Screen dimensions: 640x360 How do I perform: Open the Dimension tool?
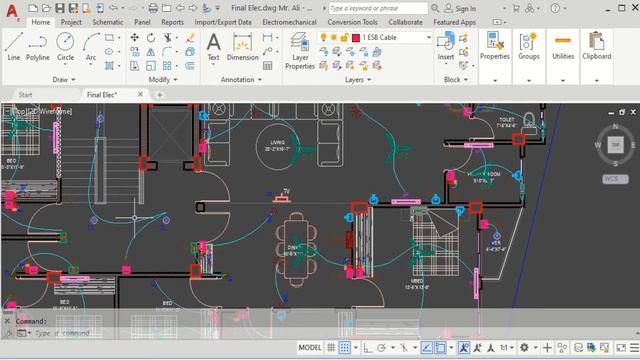[242, 47]
